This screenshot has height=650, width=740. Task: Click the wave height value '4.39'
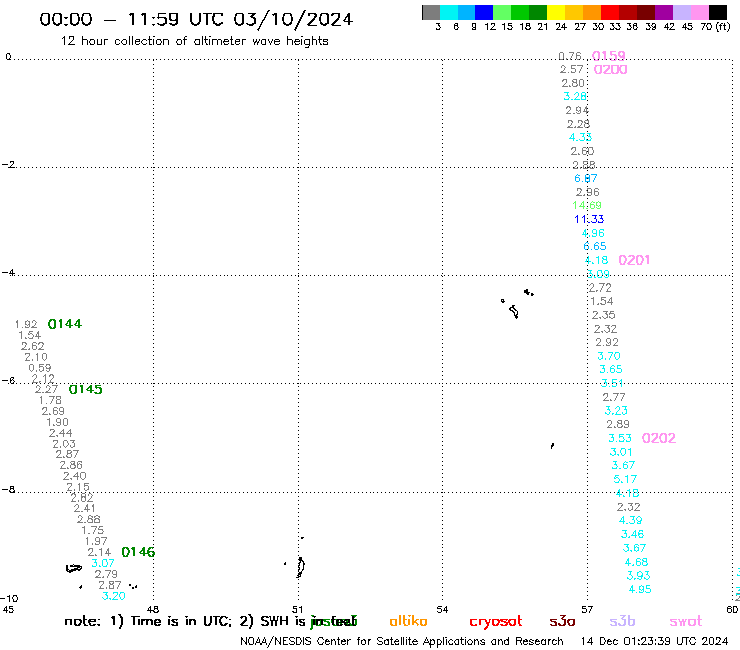click(x=631, y=520)
